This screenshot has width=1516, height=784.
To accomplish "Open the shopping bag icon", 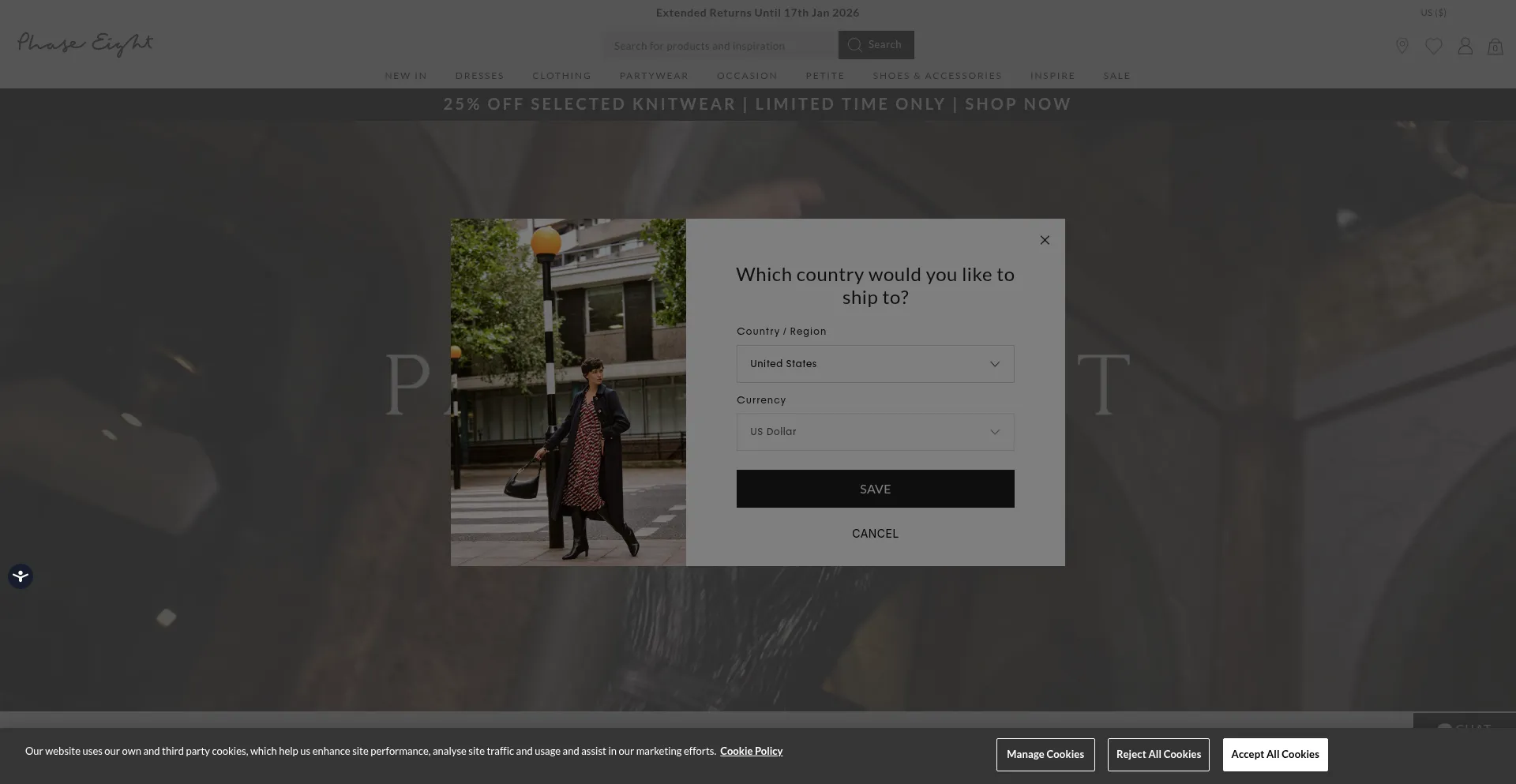I will click(x=1495, y=47).
